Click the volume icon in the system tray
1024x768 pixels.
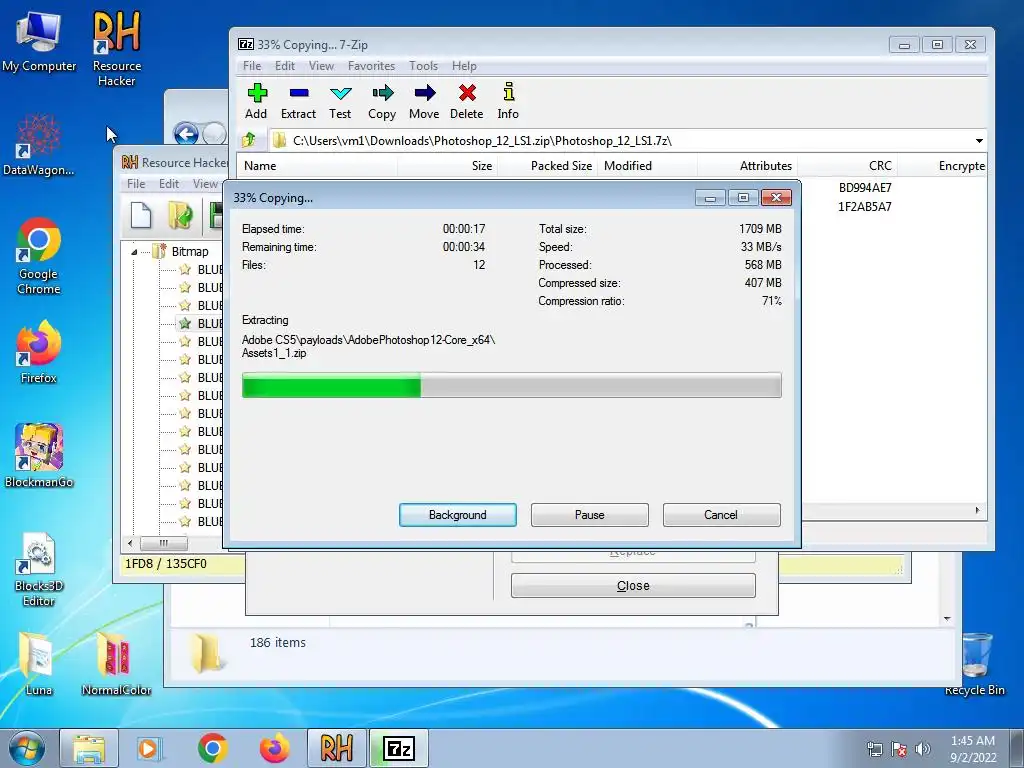[923, 749]
